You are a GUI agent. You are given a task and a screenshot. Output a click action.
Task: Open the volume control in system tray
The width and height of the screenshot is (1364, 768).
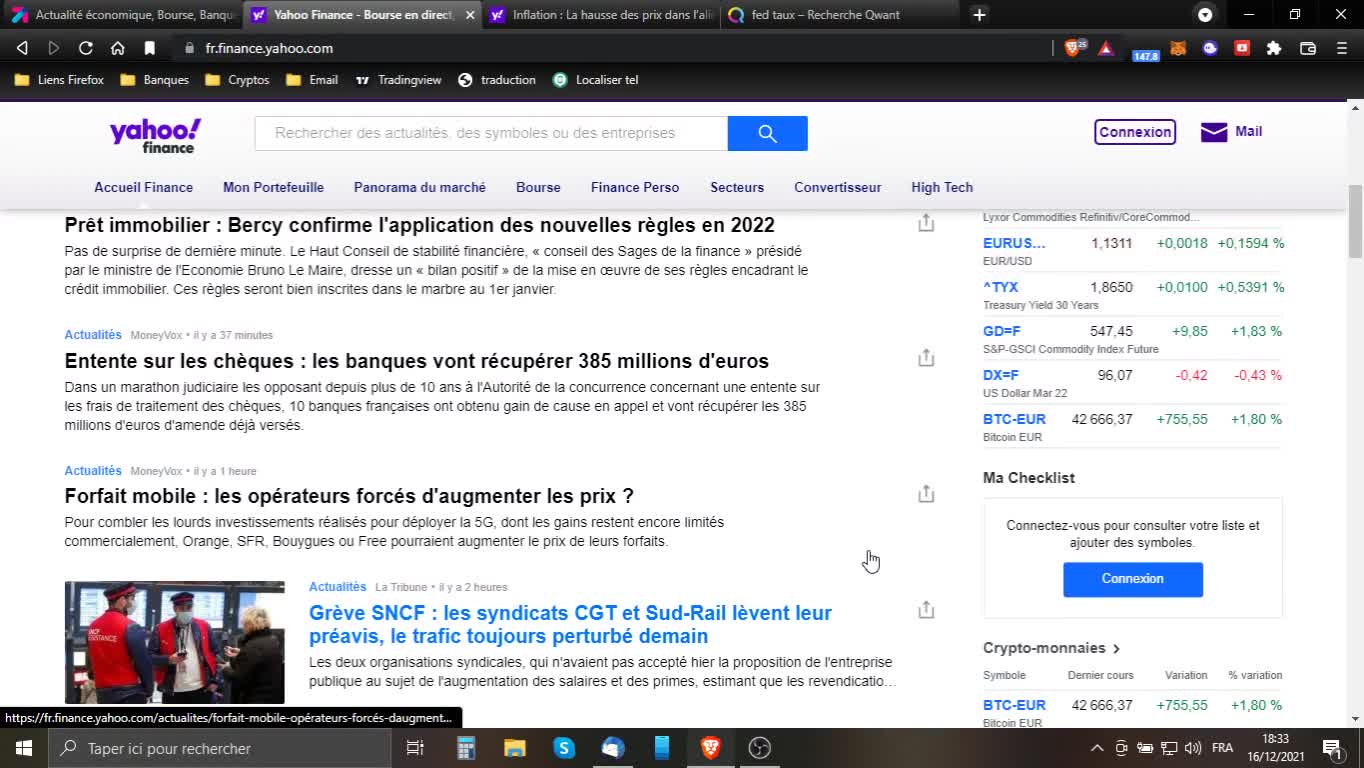point(1192,748)
